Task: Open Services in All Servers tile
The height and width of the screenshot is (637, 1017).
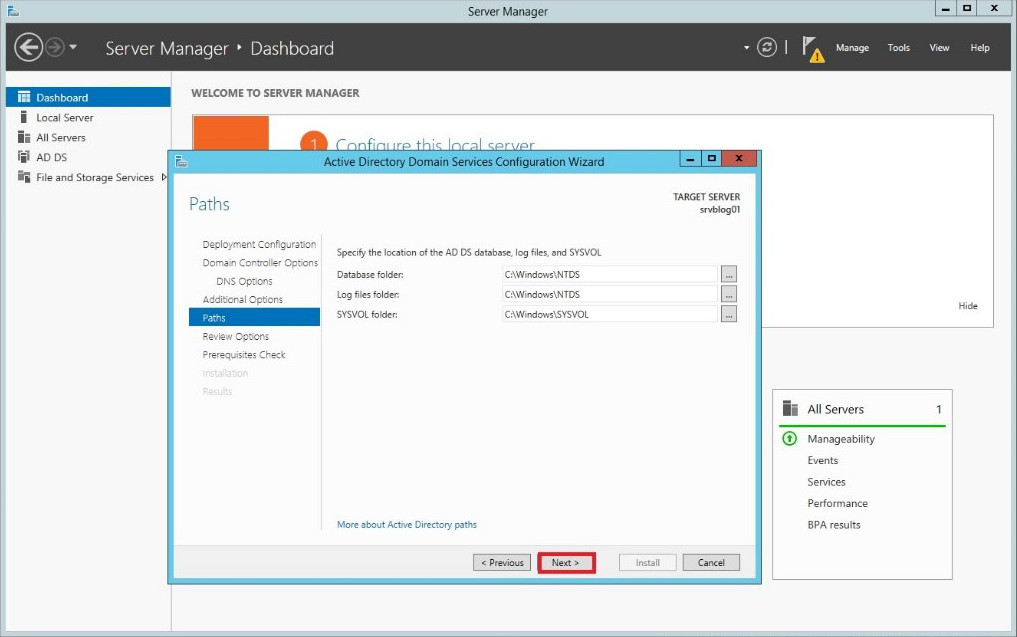Action: pos(826,482)
